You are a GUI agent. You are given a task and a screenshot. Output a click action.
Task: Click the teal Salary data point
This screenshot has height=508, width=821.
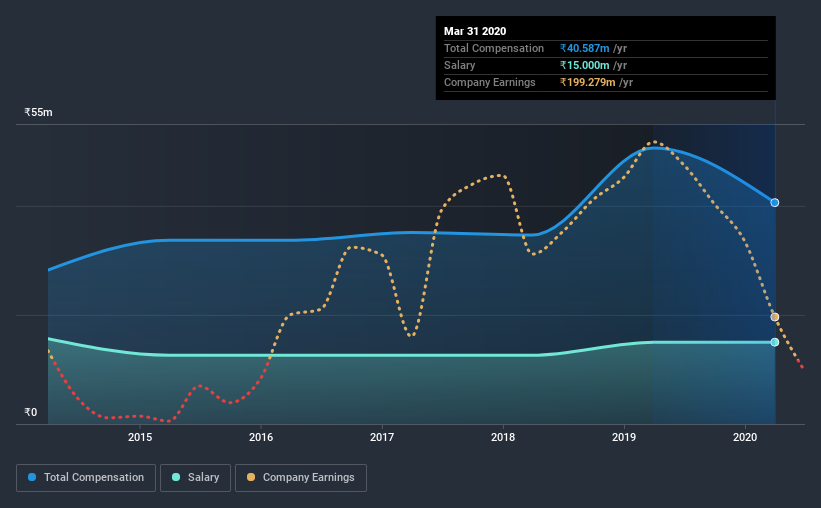tap(774, 342)
